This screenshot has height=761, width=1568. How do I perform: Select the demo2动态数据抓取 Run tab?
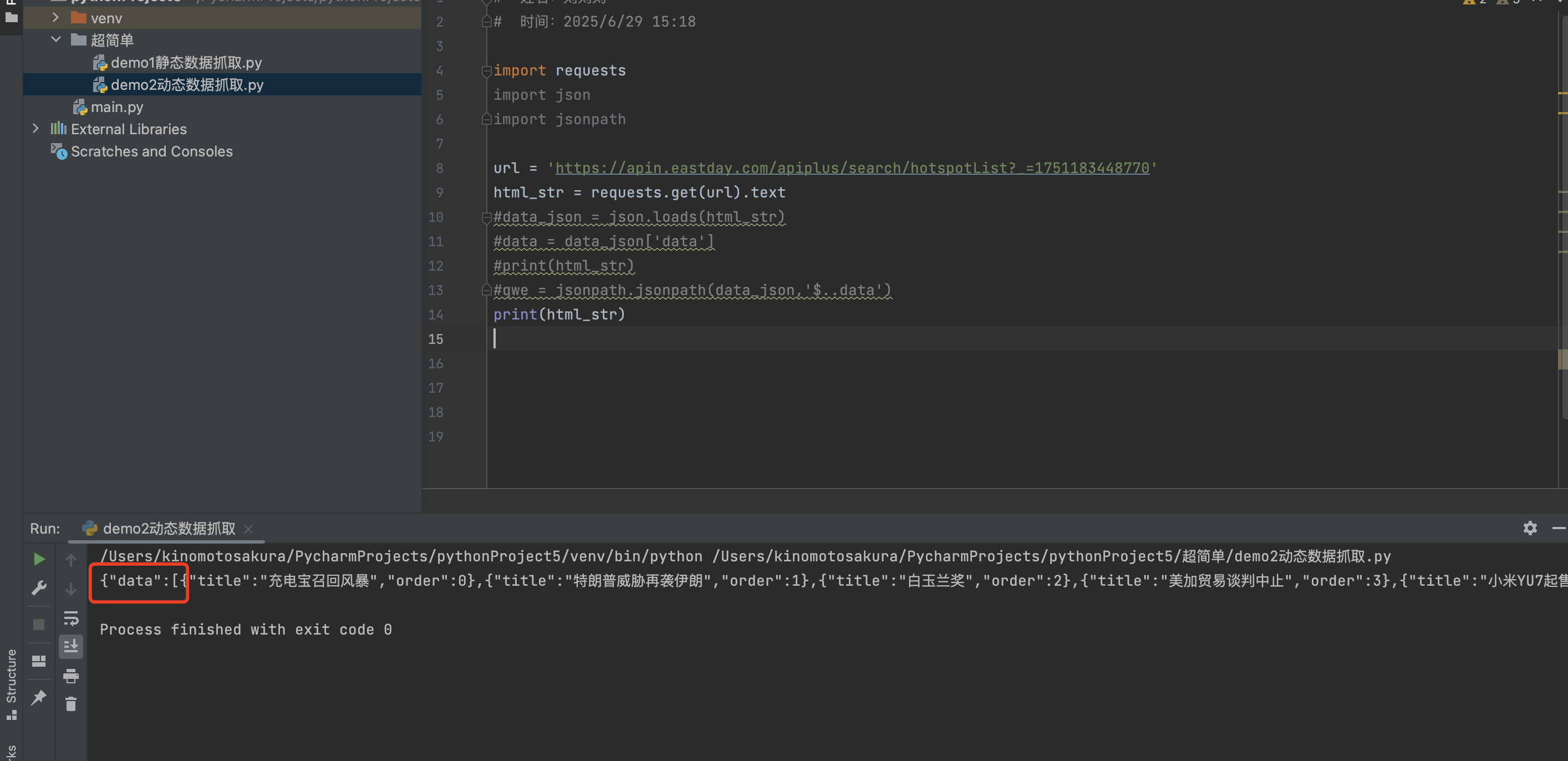click(168, 529)
